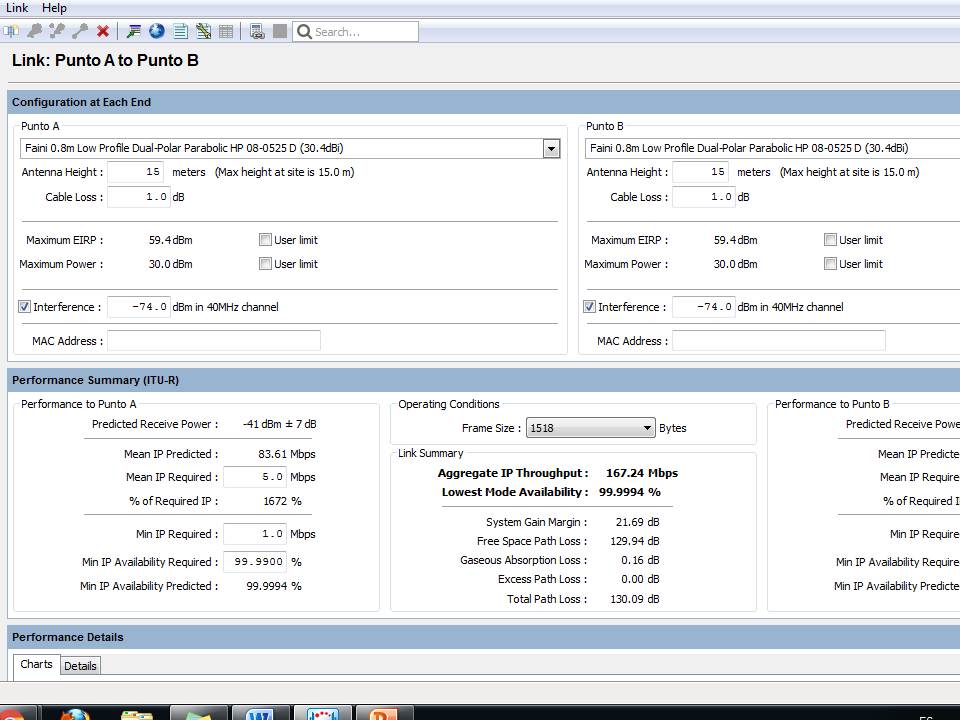Edit Punto A Interference value field

pos(139,307)
